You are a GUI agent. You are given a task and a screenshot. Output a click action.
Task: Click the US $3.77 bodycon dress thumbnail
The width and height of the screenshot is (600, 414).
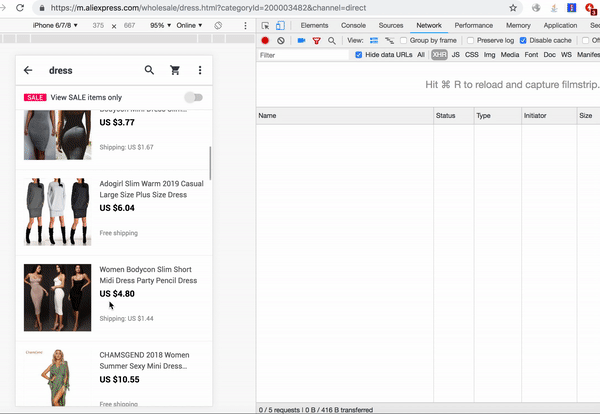(x=57, y=135)
